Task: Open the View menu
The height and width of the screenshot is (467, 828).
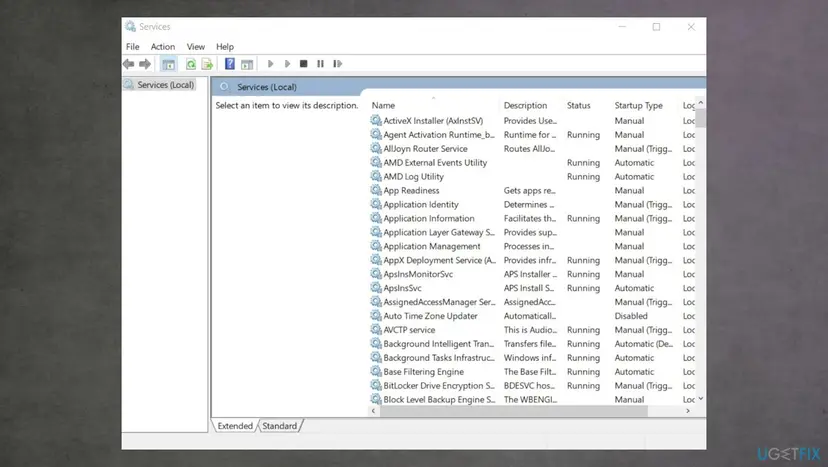Action: point(195,47)
